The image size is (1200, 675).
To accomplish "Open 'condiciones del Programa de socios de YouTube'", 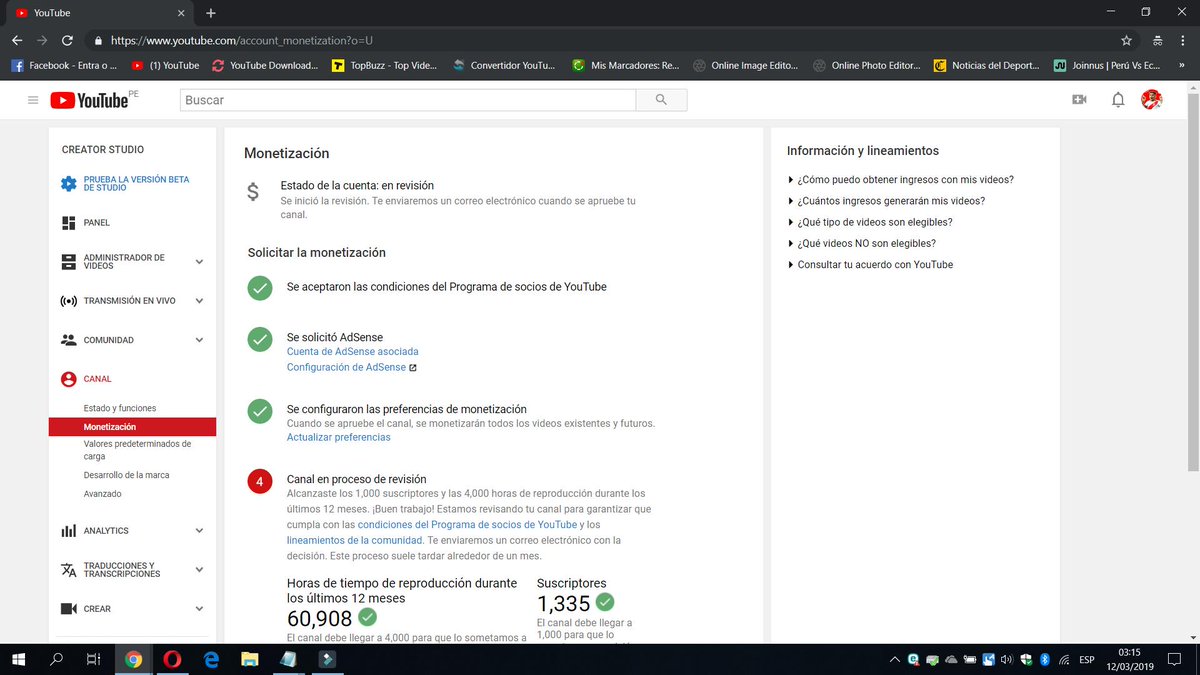I will tap(467, 524).
